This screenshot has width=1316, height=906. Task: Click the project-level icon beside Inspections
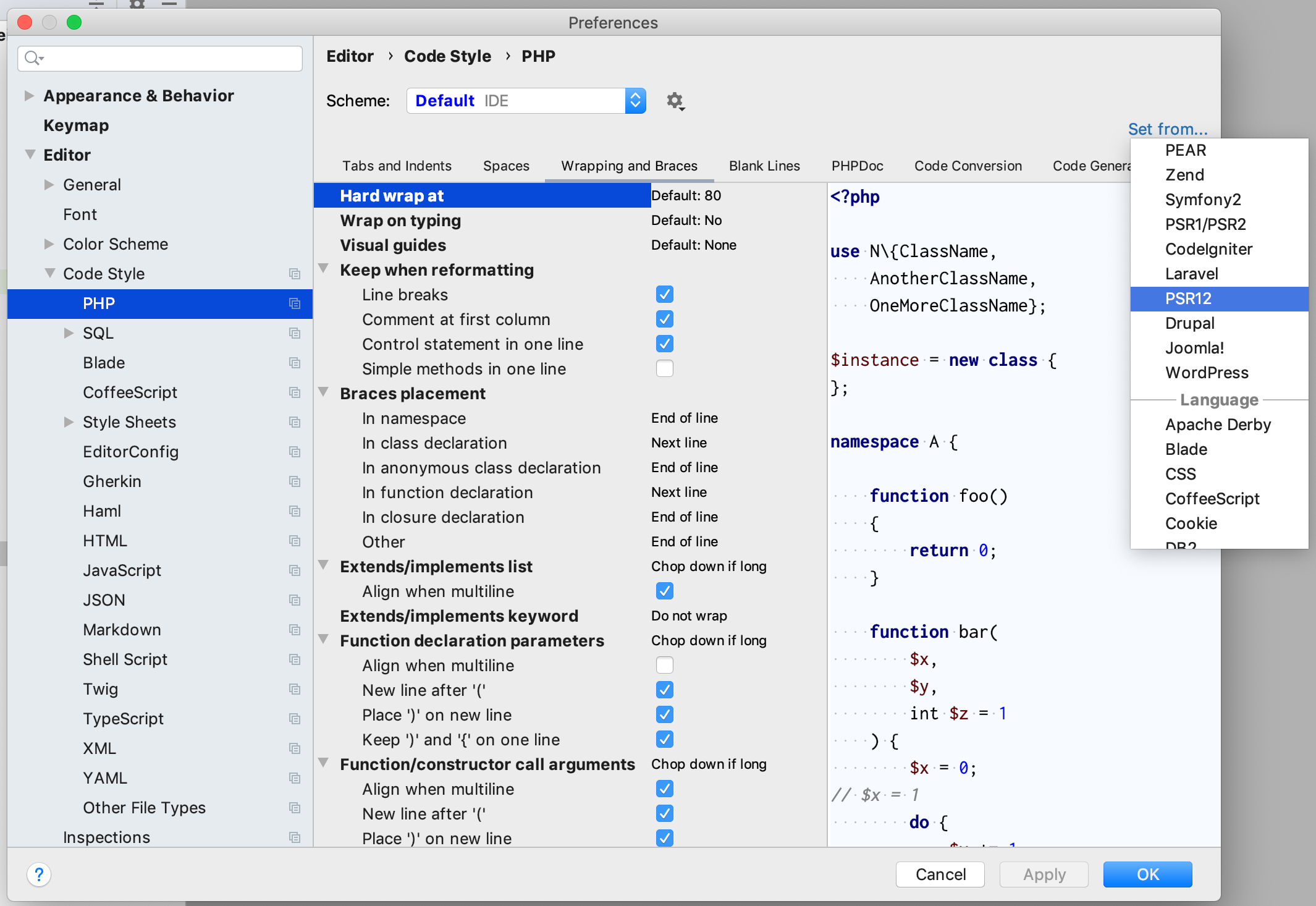[x=295, y=837]
